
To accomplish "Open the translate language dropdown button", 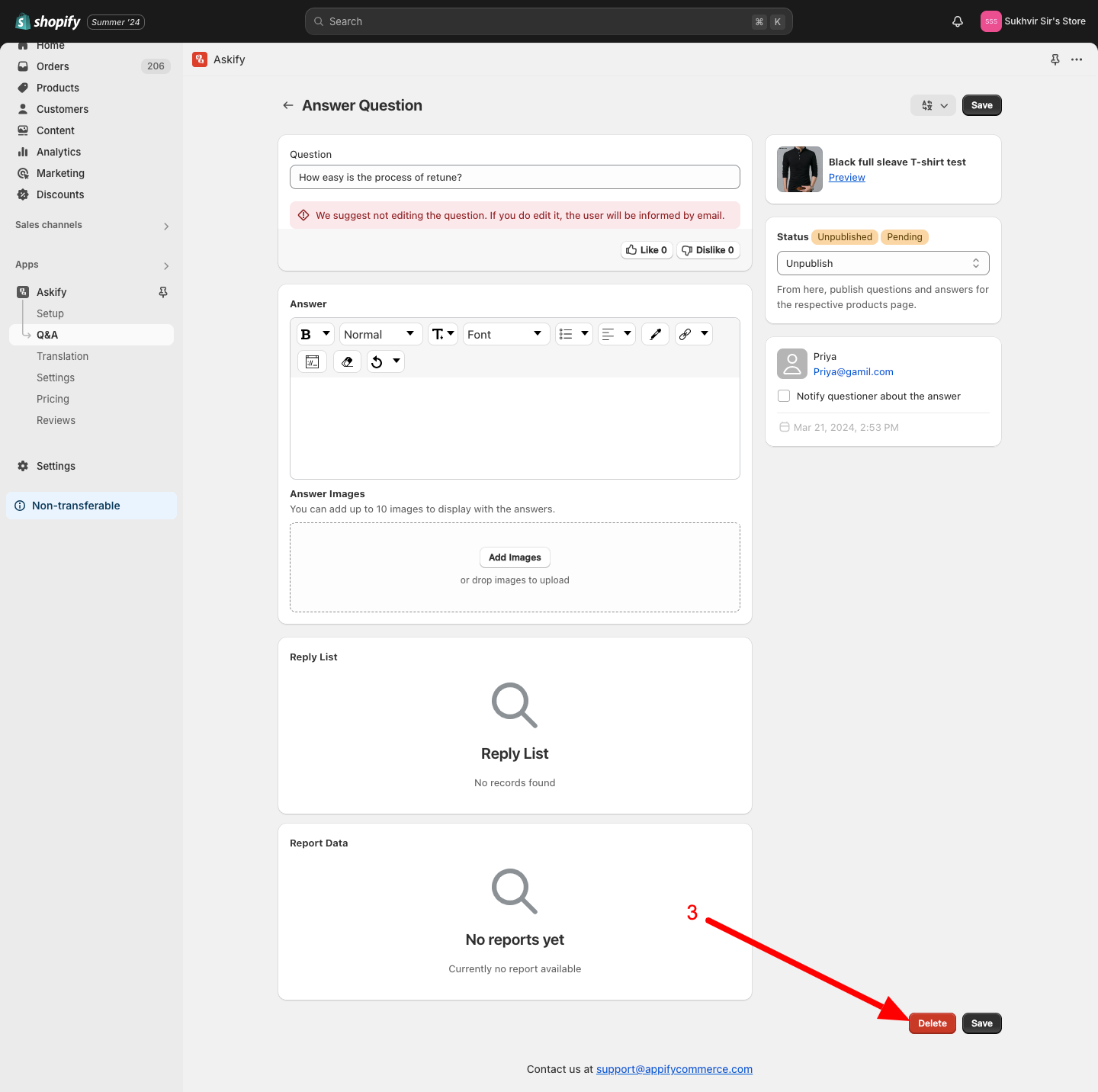I will 933,105.
